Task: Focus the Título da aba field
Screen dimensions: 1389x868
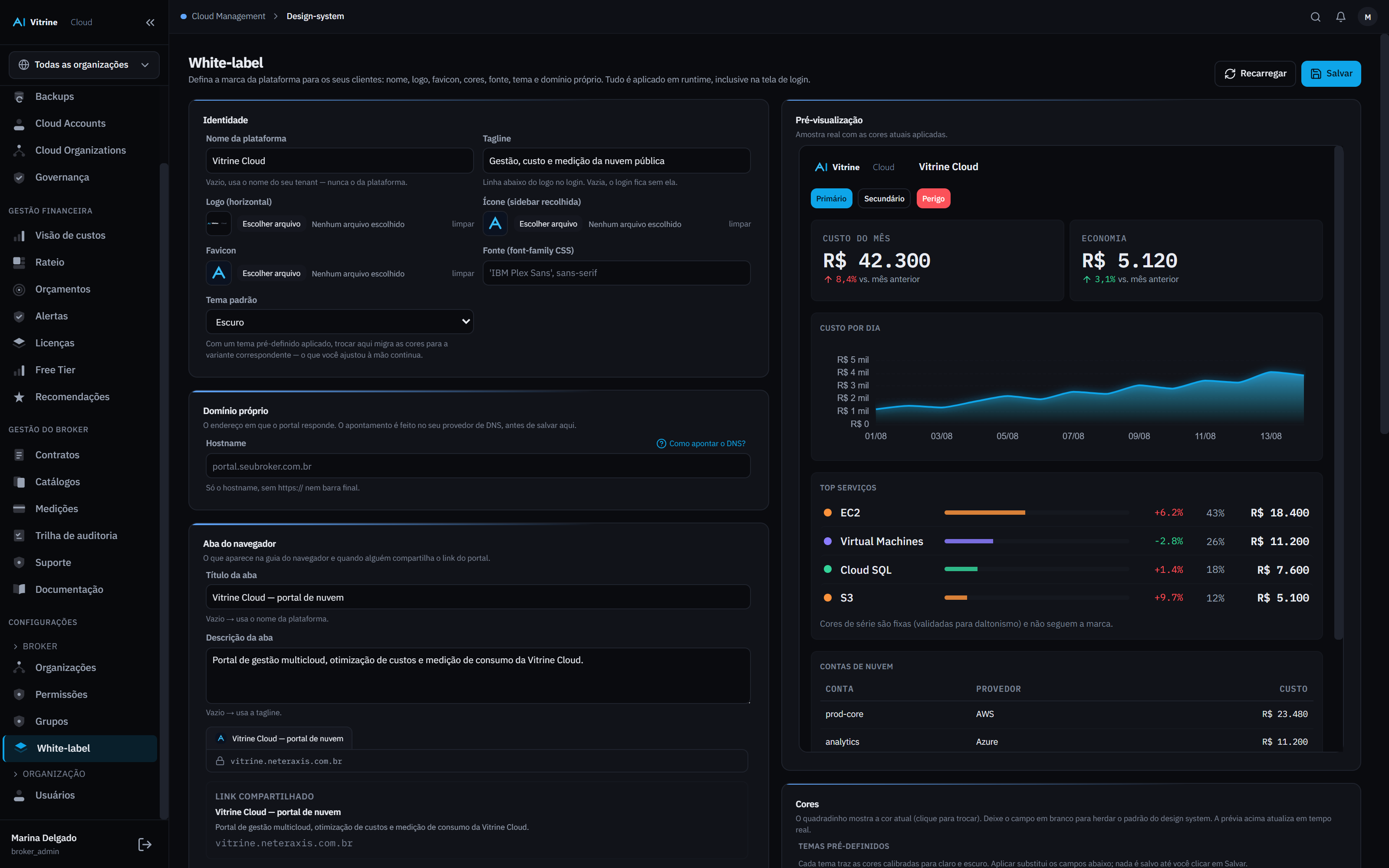Action: [x=478, y=597]
